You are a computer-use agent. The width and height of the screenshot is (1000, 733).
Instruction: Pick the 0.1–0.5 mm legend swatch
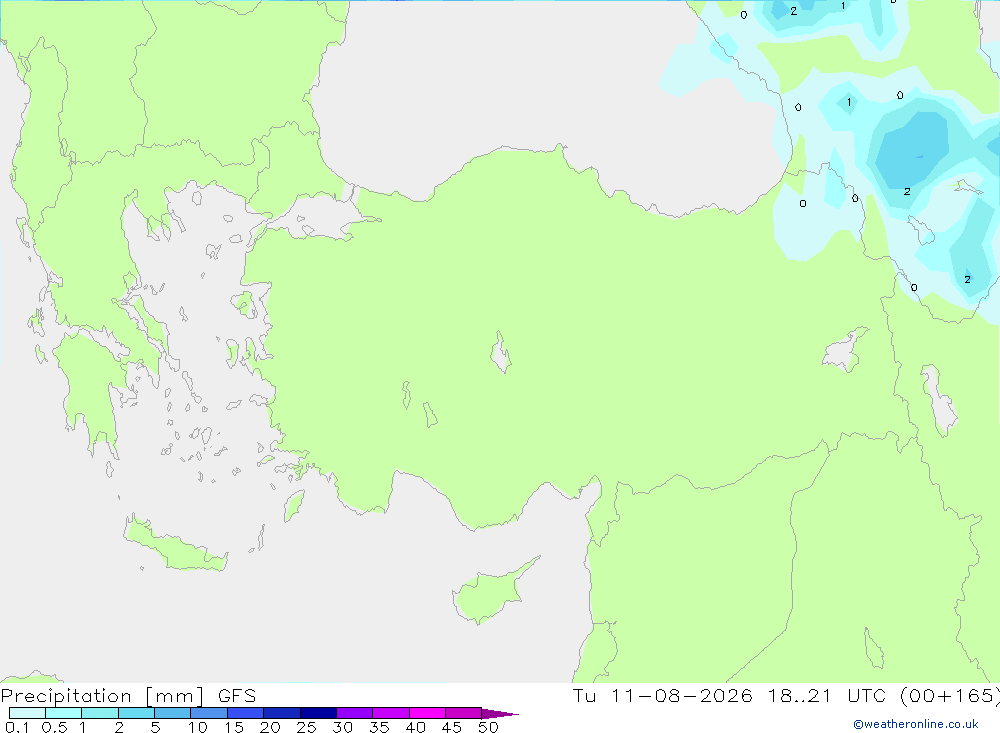pos(27,713)
